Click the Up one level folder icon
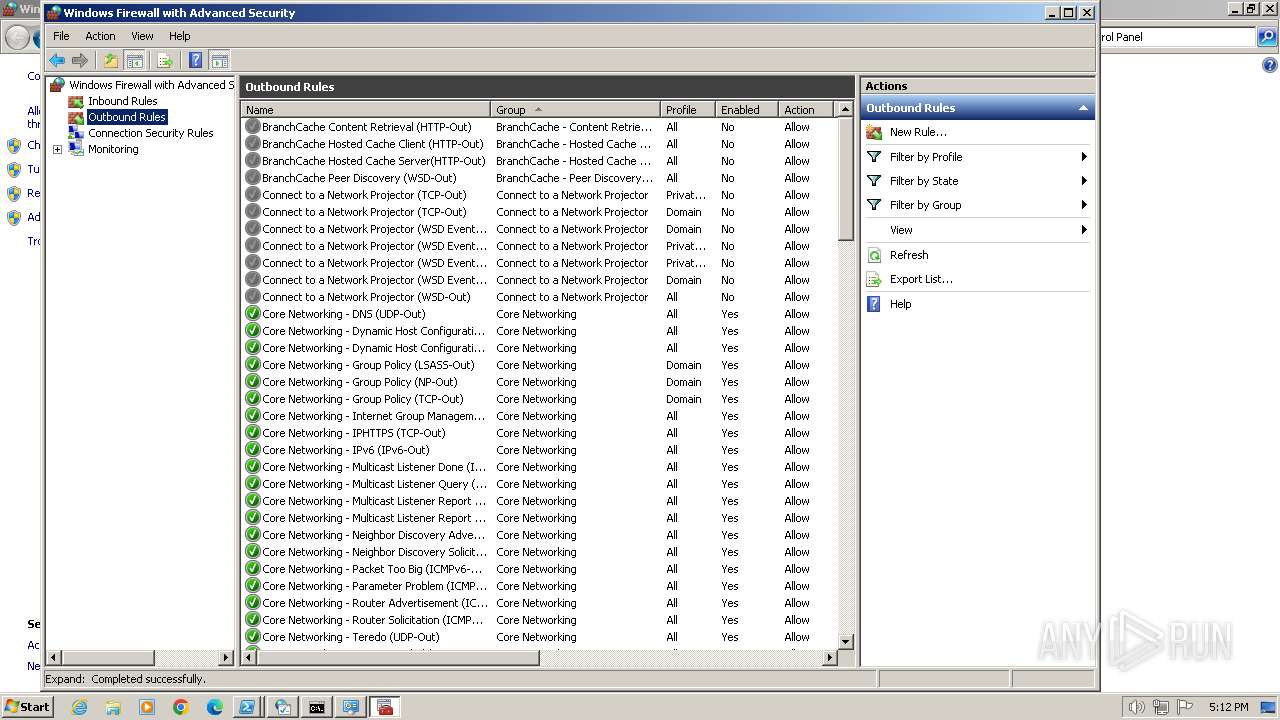This screenshot has width=1280, height=720. 111,61
